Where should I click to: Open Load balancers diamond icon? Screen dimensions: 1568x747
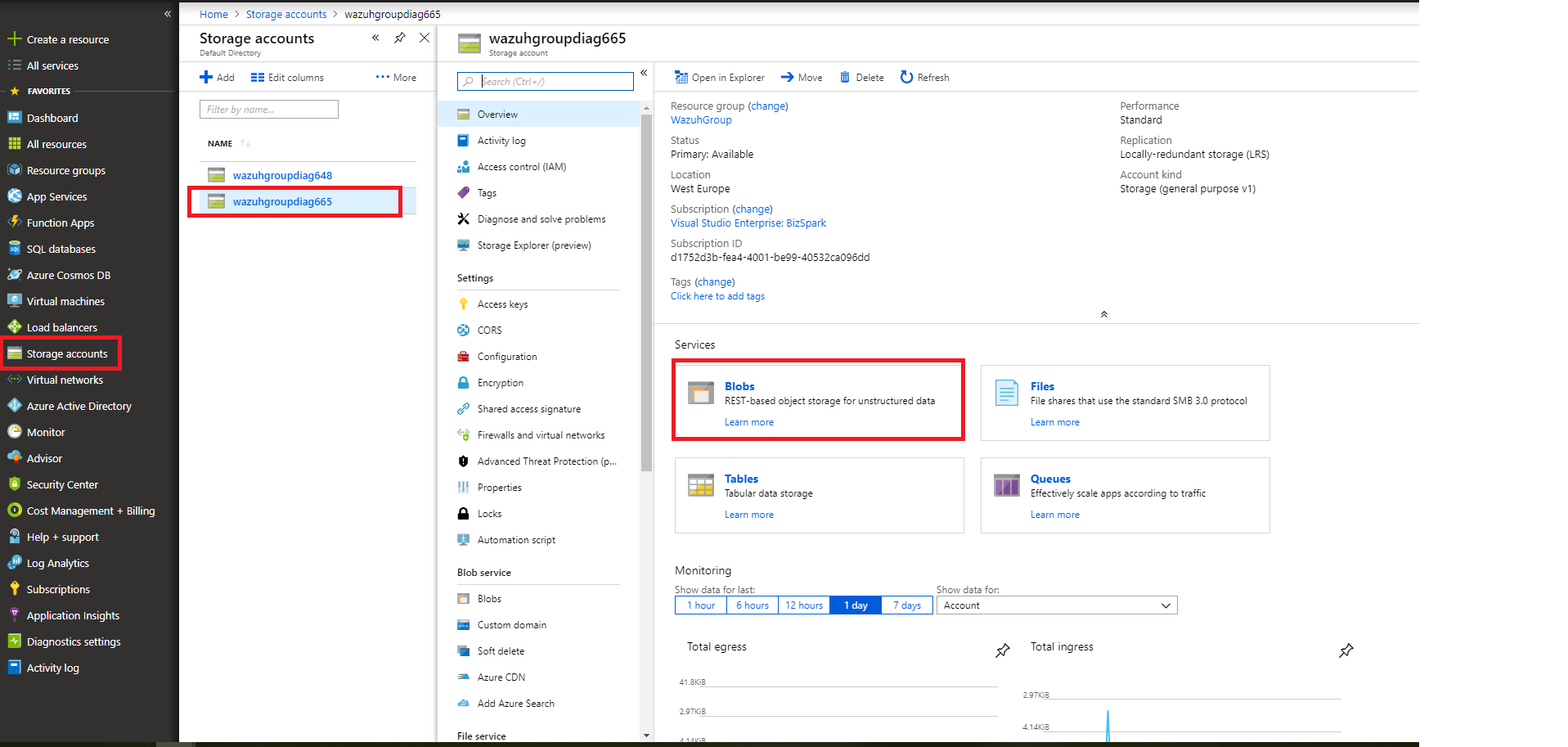coord(14,327)
